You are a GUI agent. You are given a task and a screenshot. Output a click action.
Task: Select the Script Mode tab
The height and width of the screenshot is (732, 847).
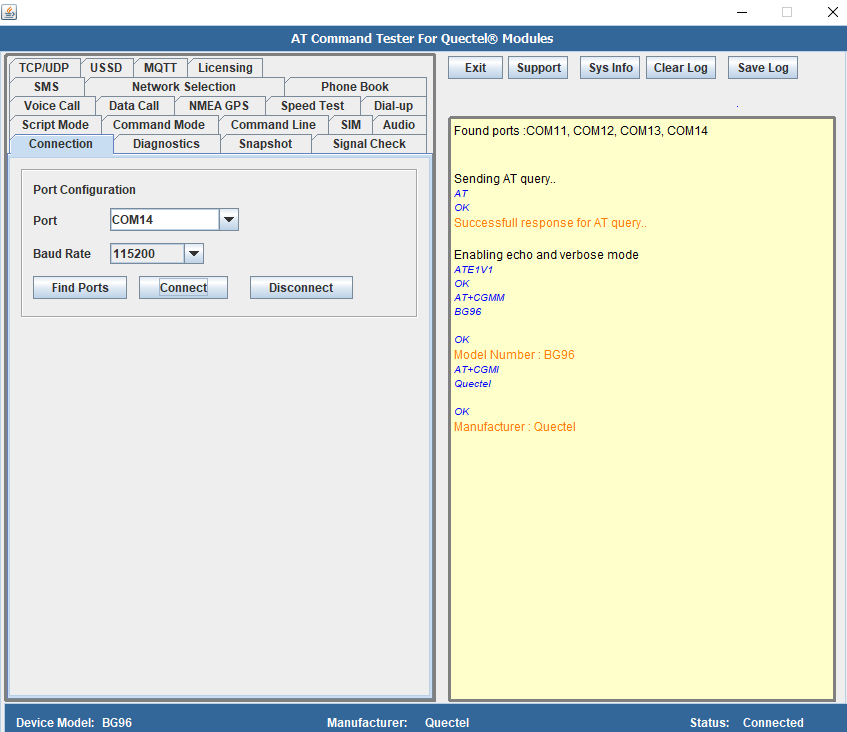(55, 124)
